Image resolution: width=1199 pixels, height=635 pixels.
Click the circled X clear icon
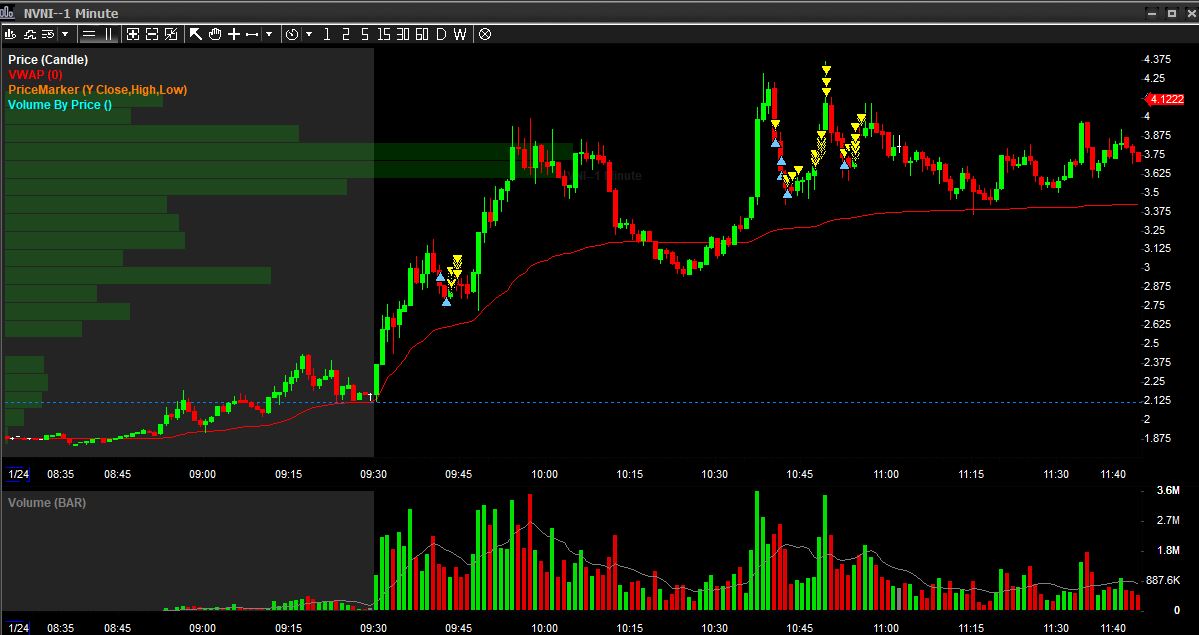pyautogui.click(x=485, y=34)
